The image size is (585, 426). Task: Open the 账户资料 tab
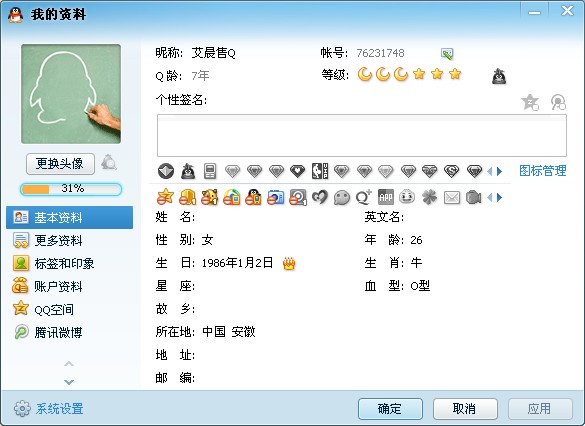(x=69, y=286)
